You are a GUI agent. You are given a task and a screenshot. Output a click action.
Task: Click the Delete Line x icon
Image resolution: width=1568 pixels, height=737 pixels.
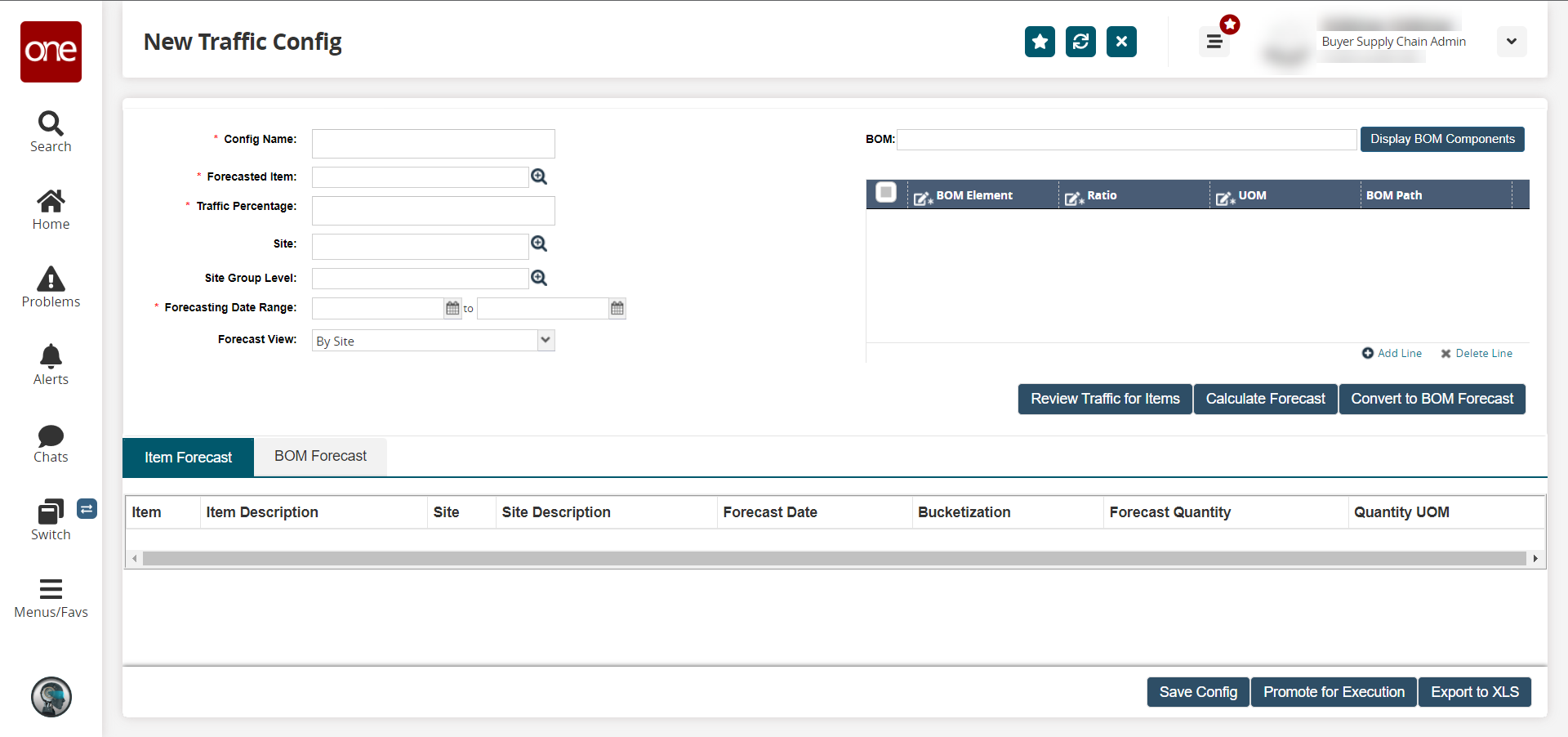1445,354
